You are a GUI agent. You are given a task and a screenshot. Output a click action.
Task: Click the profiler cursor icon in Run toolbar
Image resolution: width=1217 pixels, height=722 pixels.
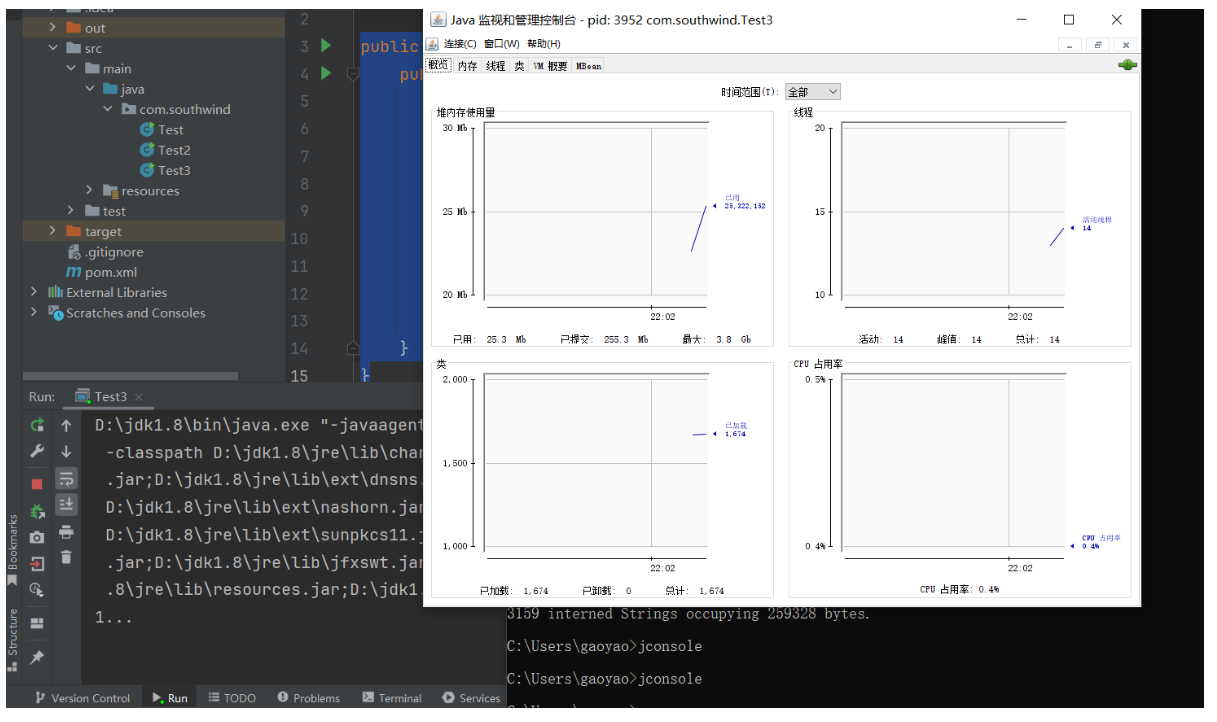click(37, 589)
